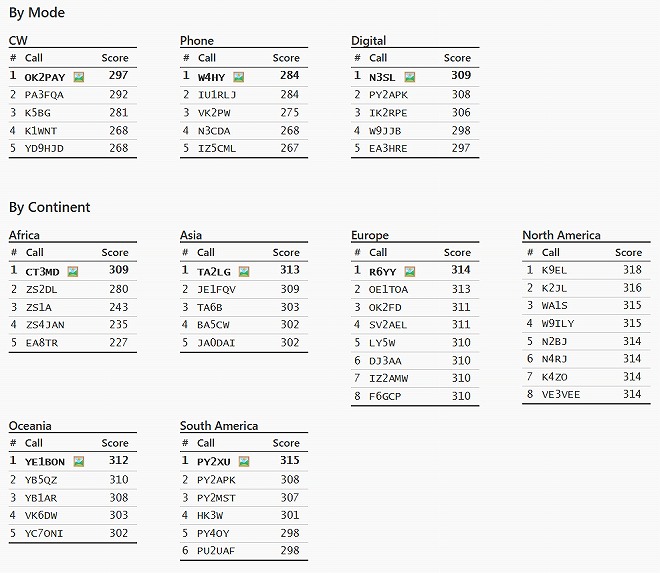660x573 pixels.
Task: Open the picture icon beside R6YY
Action: point(410,272)
